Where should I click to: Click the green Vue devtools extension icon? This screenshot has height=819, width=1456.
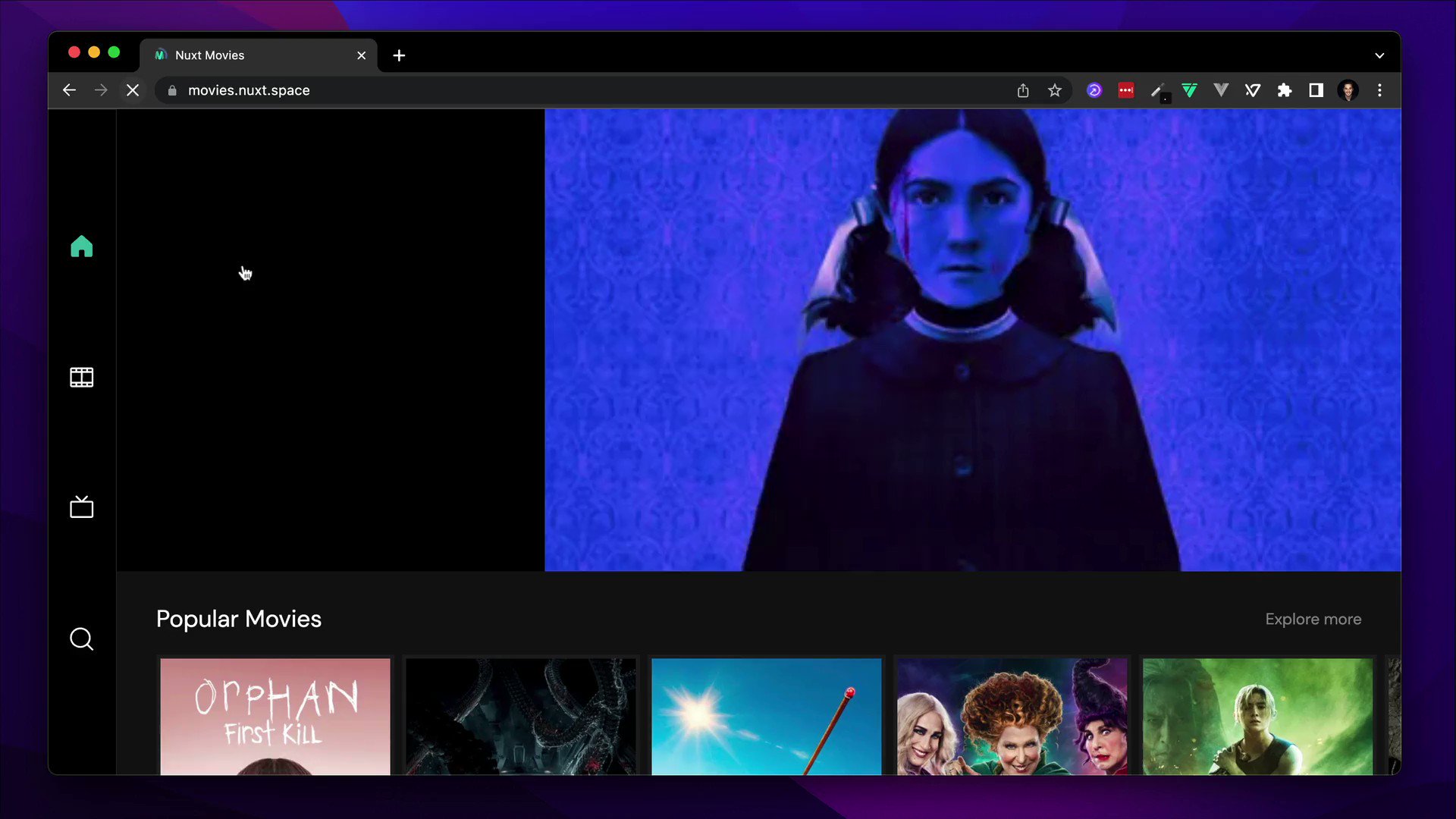tap(1189, 91)
